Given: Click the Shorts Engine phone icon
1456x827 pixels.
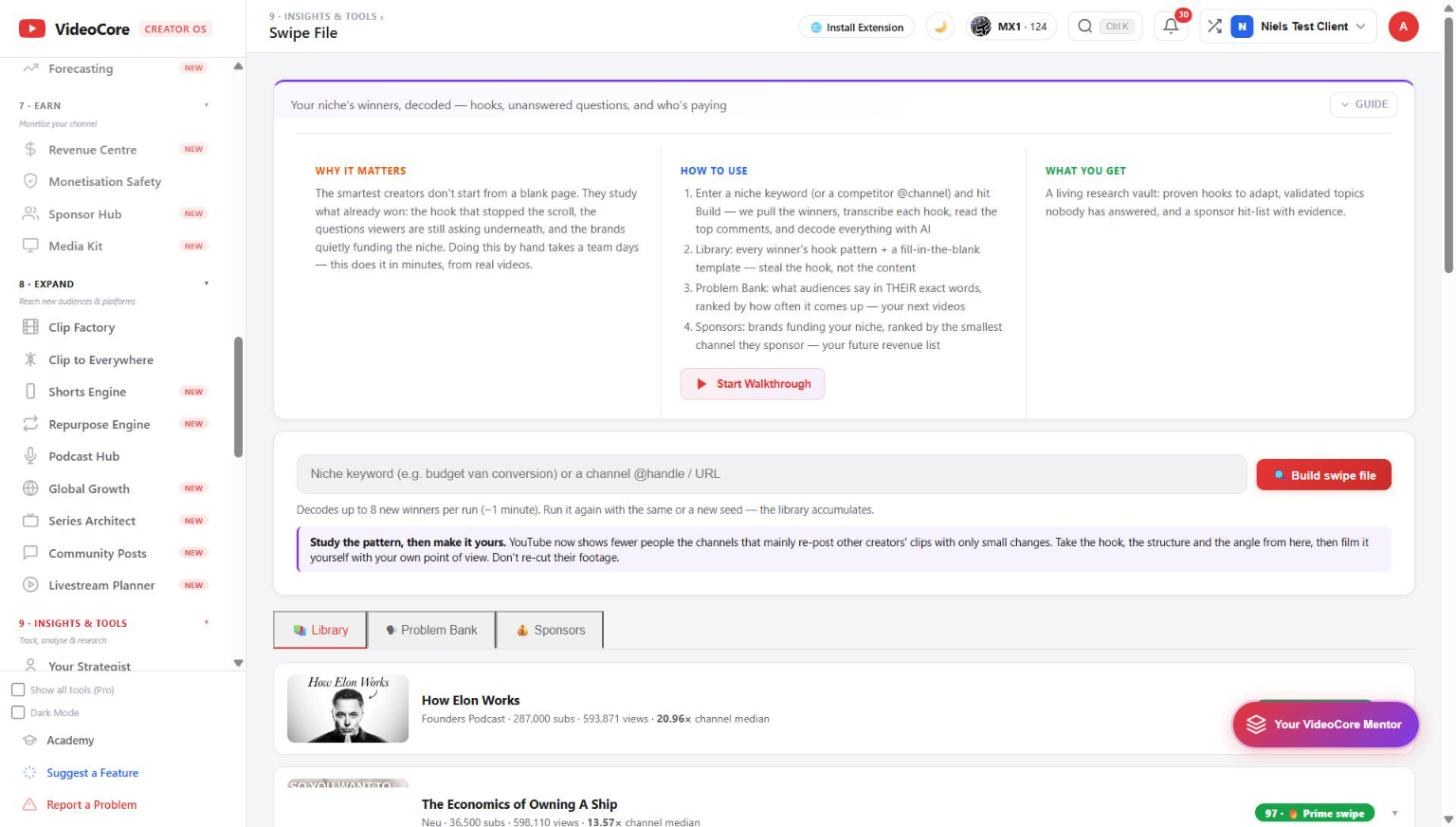Looking at the screenshot, I should click(30, 391).
